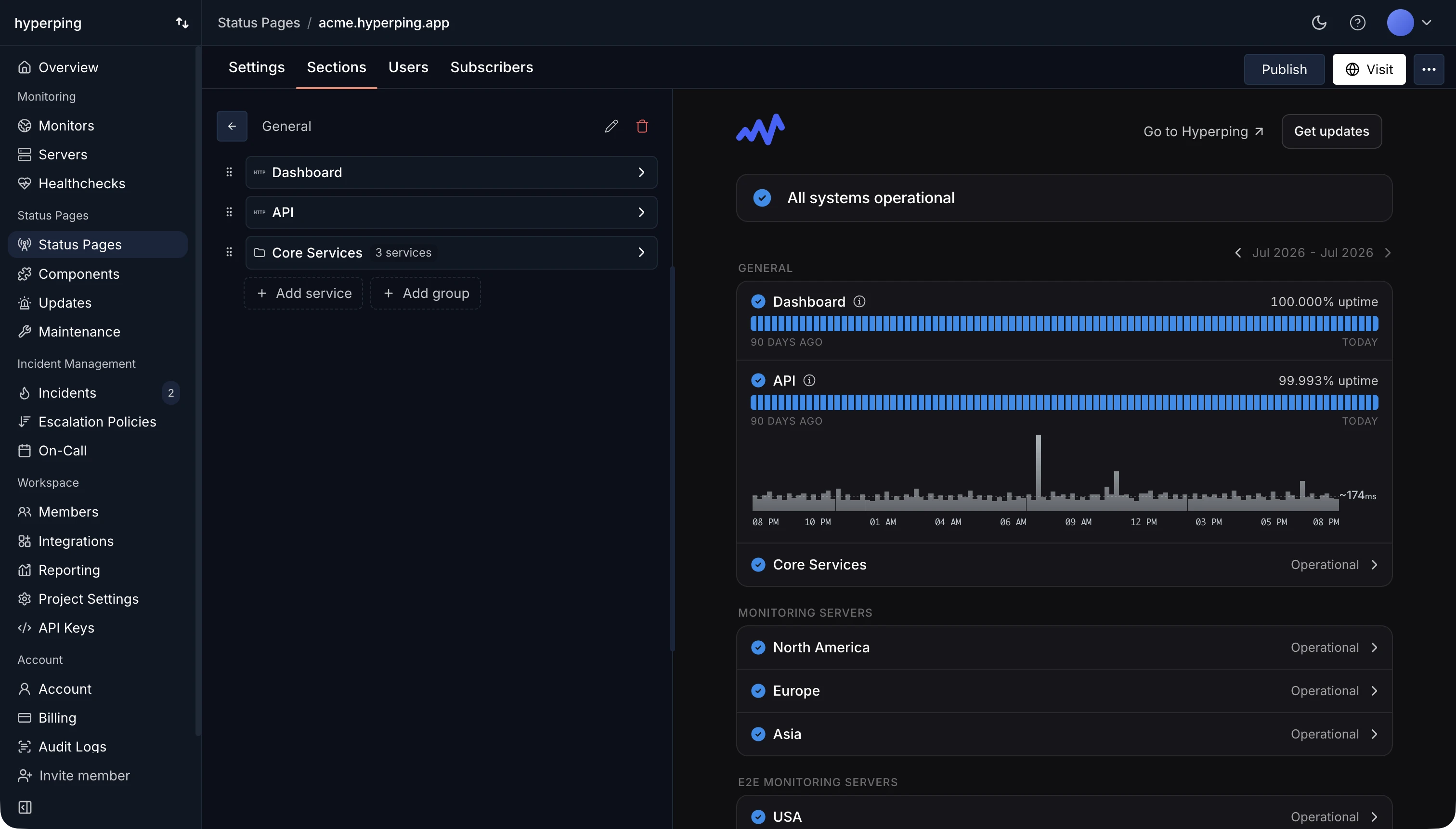Click the Dashboard 90-day uptime bar

coord(1064,324)
